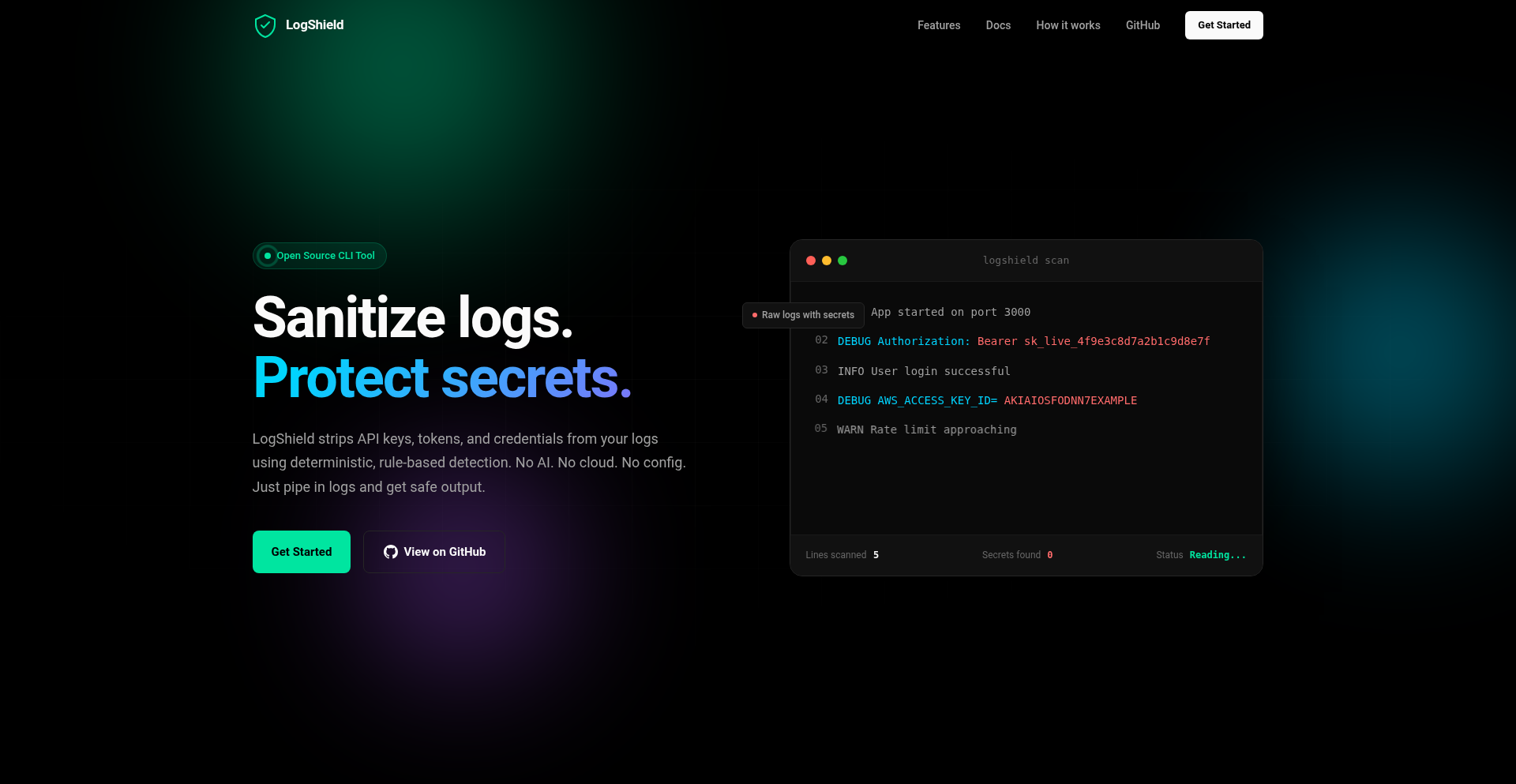Click the GitHub icon on View on GitHub button
The width and height of the screenshot is (1516, 784).
click(390, 552)
